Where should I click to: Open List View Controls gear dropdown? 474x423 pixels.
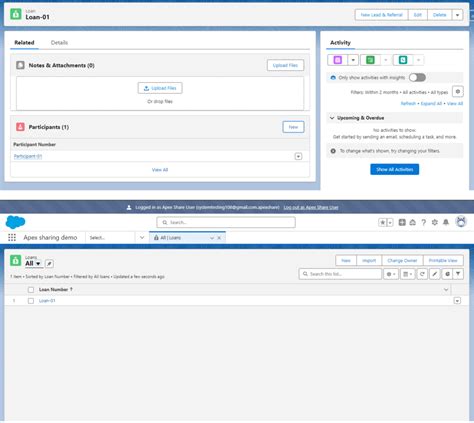click(391, 274)
